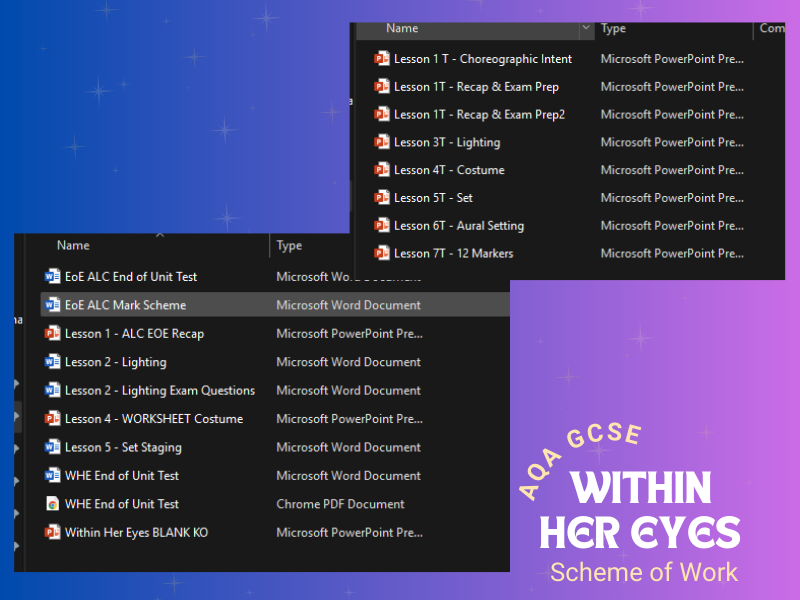
Task: Select Lesson 1 T - Choreographic Intent file
Action: (x=480, y=59)
